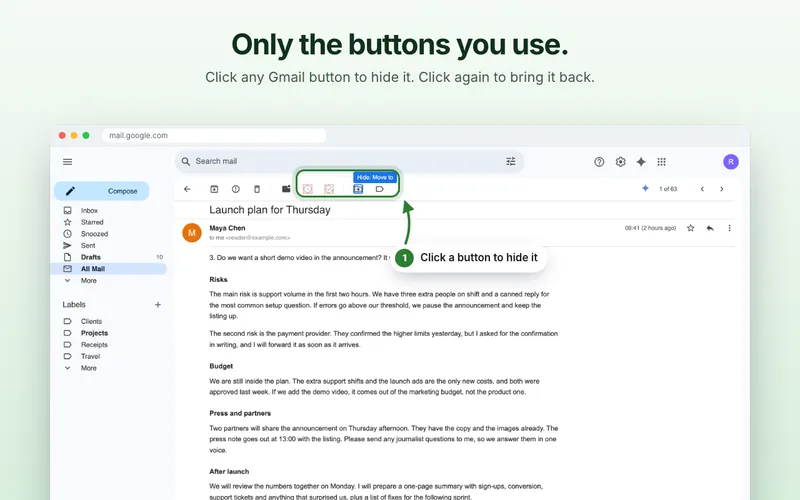800x500 pixels.
Task: Click the subject Launch plan for Thursday
Action: (270, 210)
